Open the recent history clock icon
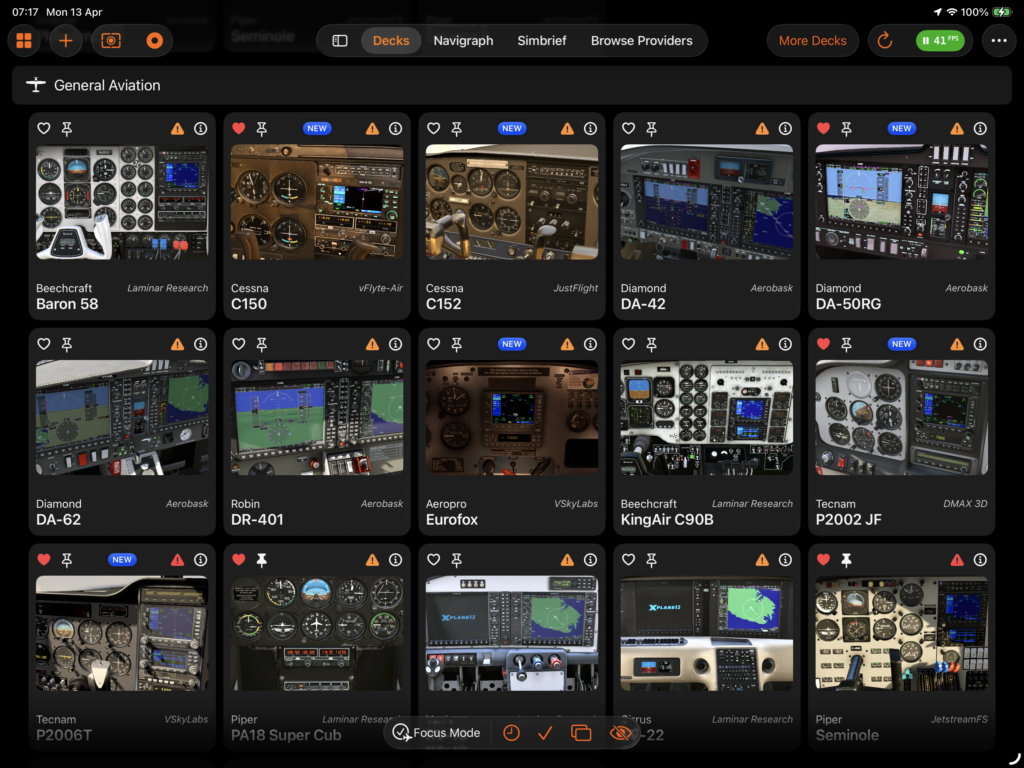This screenshot has width=1024, height=768. pos(511,733)
